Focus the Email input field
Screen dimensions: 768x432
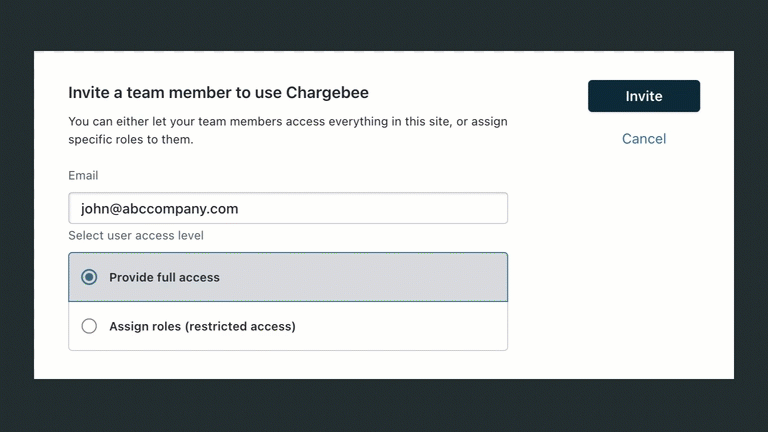288,209
